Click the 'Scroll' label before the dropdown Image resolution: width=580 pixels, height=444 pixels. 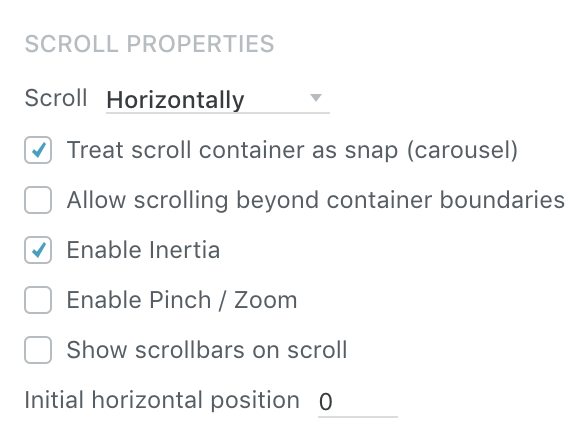[56, 98]
